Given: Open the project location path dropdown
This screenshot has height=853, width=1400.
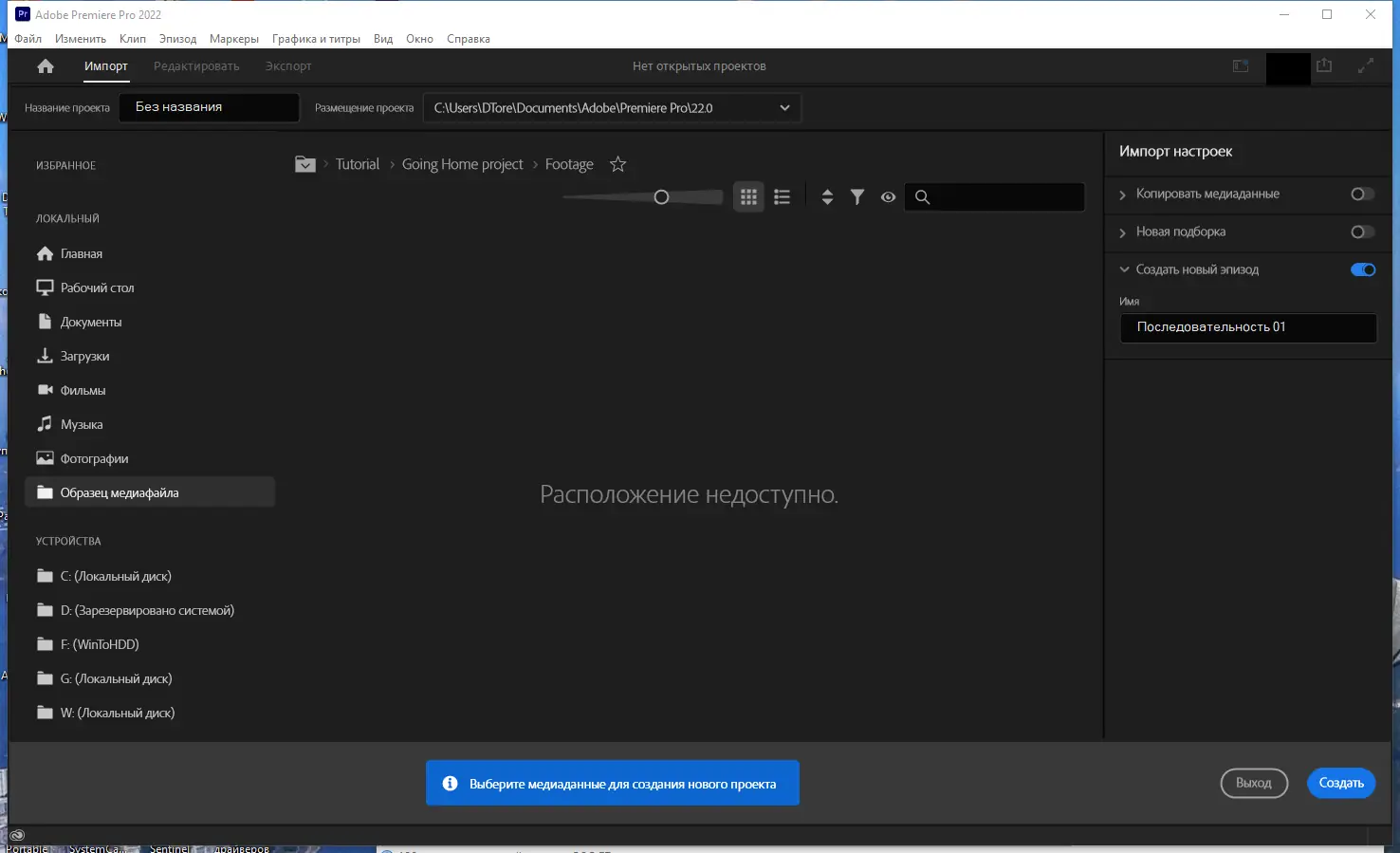Looking at the screenshot, I should click(784, 108).
